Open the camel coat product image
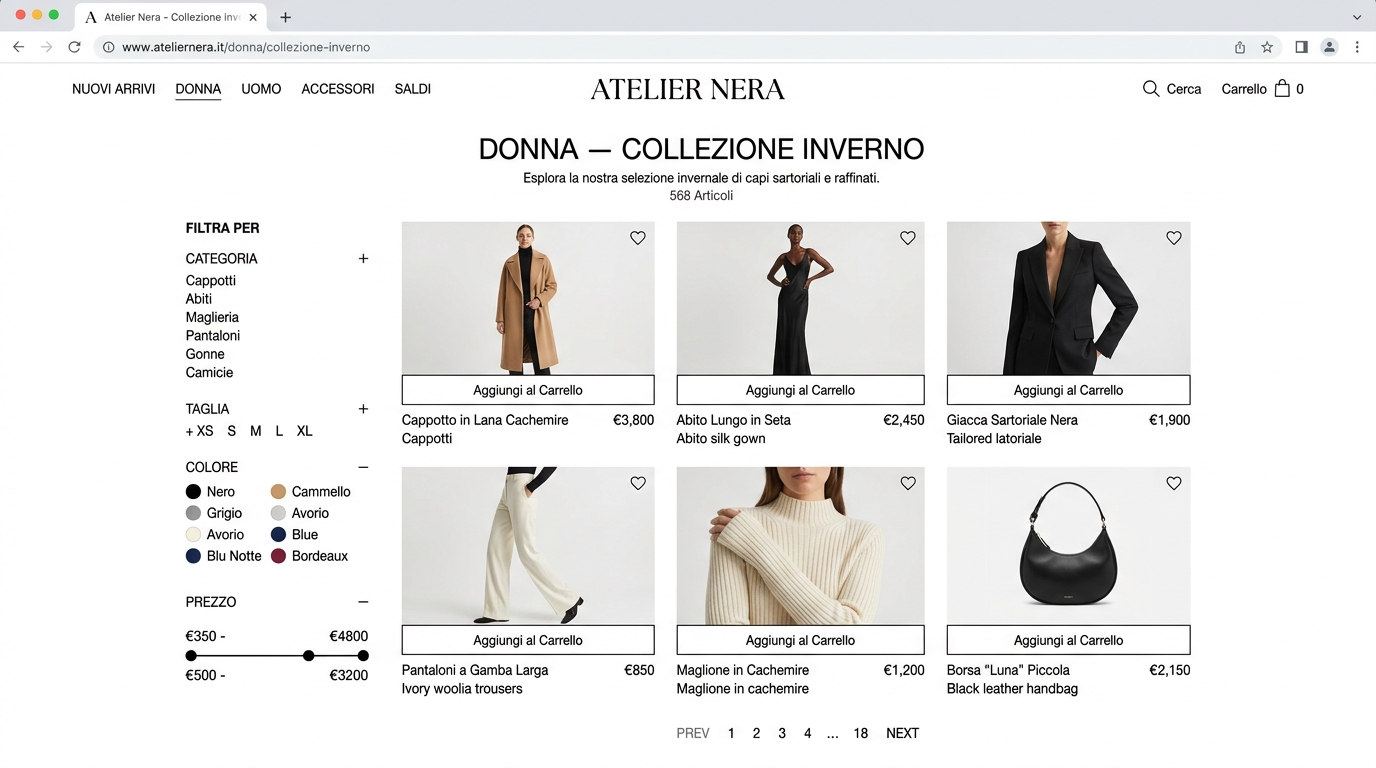This screenshot has width=1376, height=768. click(528, 298)
